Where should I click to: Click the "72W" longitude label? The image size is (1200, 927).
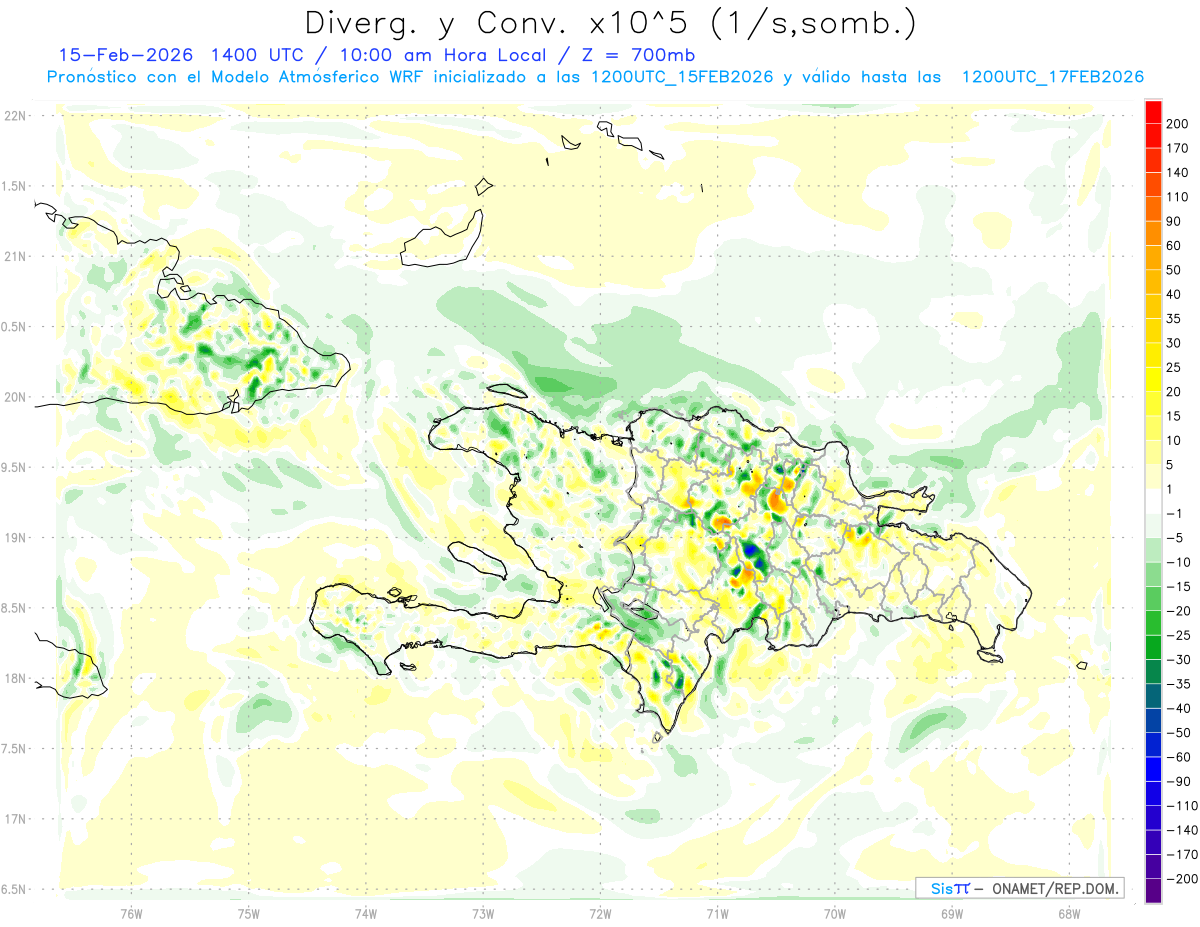(600, 912)
